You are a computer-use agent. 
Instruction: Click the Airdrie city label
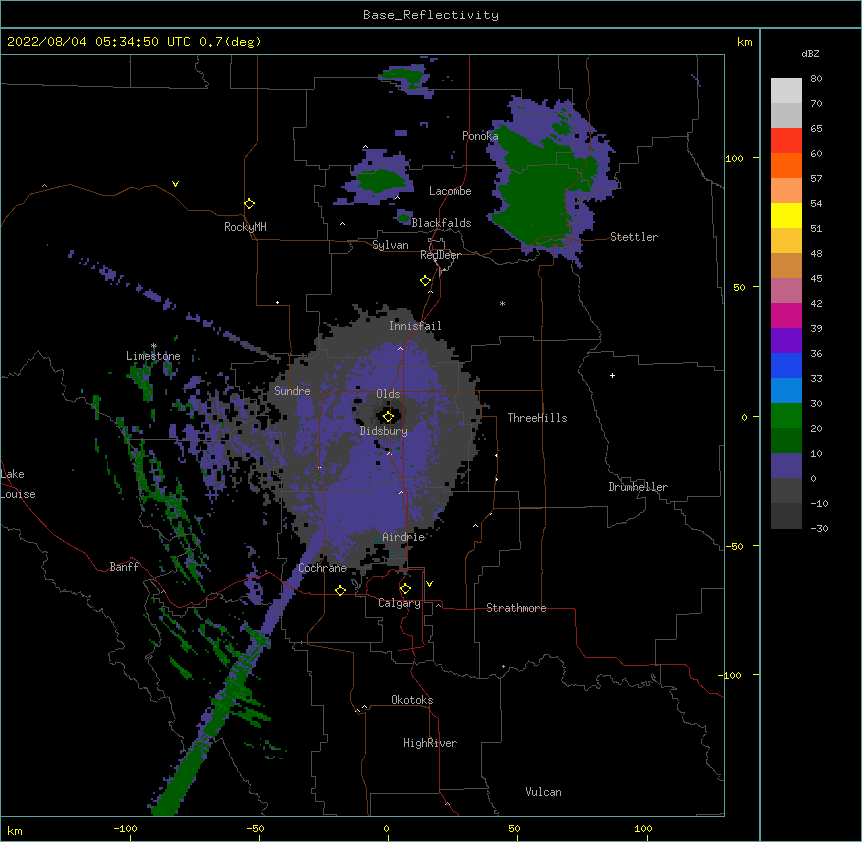coord(404,537)
